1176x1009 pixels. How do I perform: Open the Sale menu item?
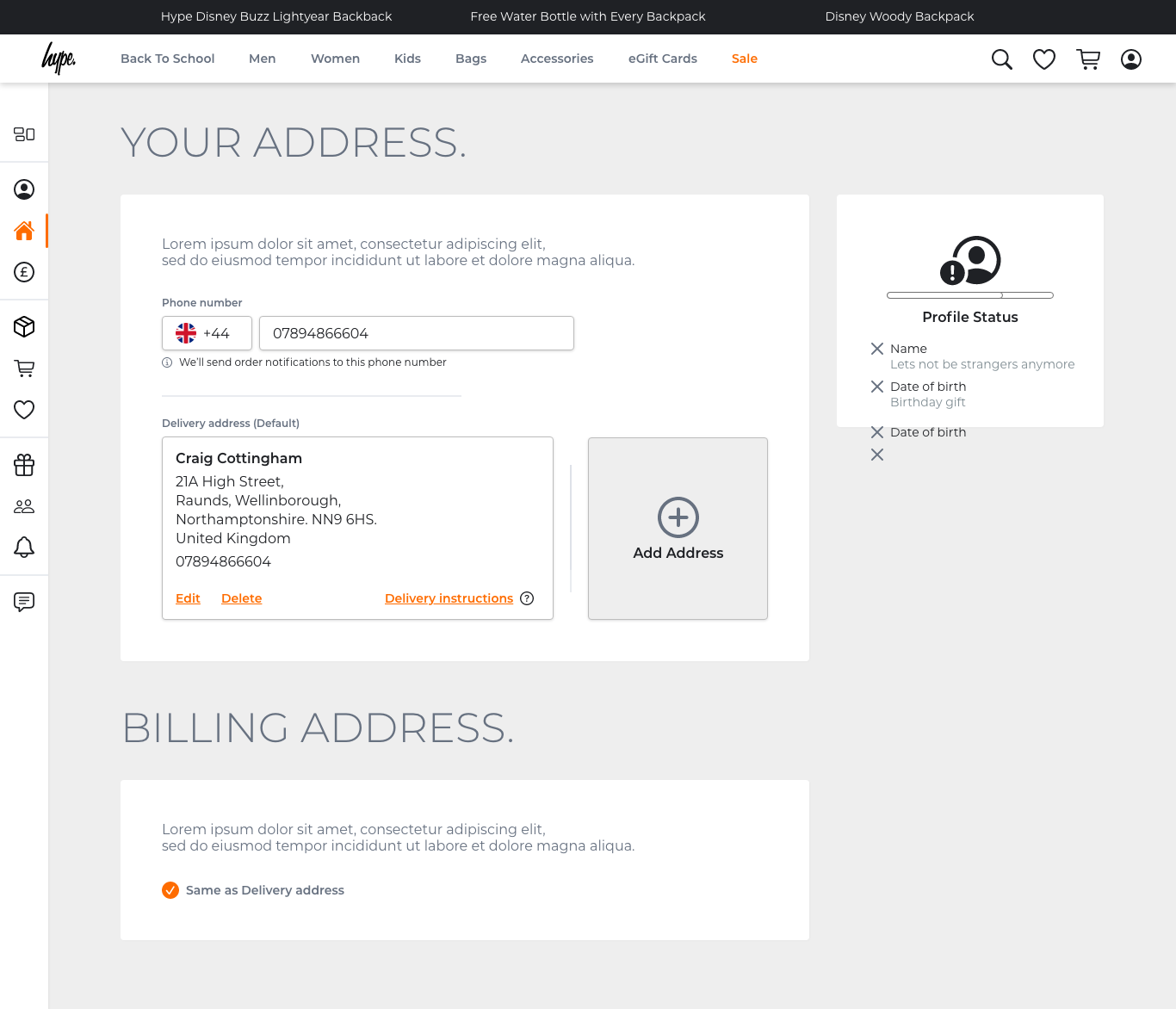(x=745, y=59)
